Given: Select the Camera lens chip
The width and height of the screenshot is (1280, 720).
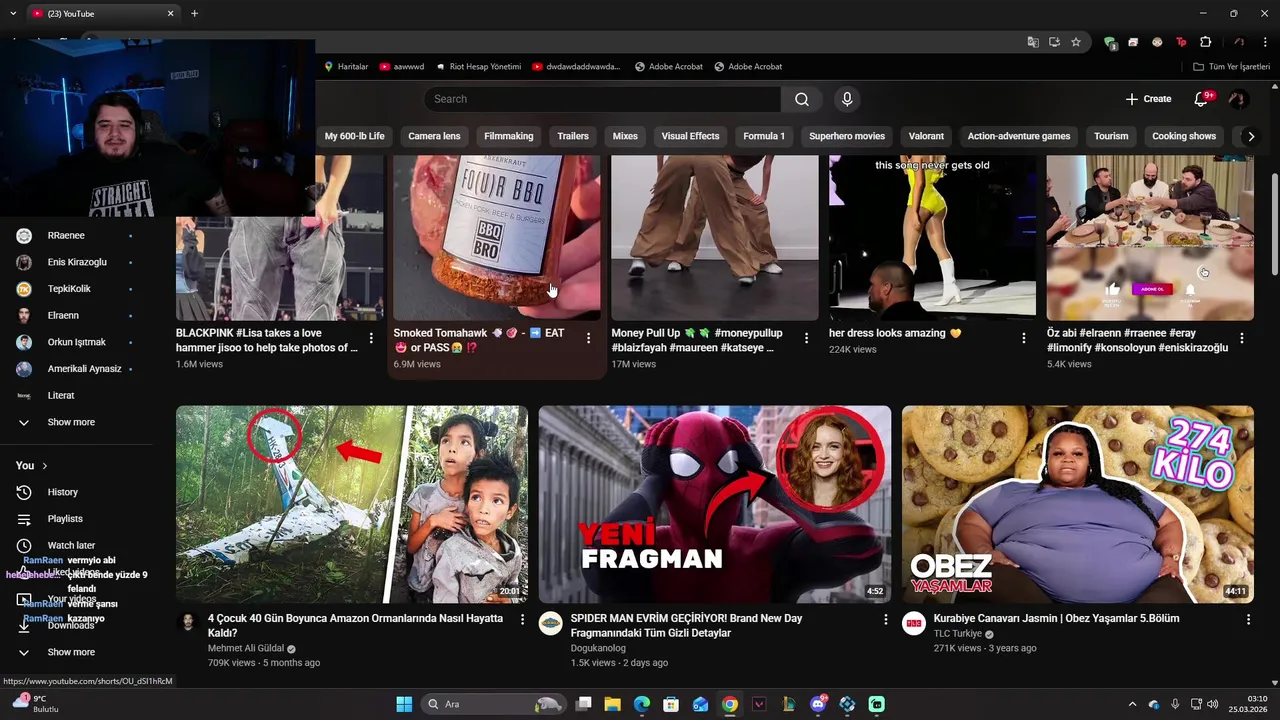Looking at the screenshot, I should [434, 136].
